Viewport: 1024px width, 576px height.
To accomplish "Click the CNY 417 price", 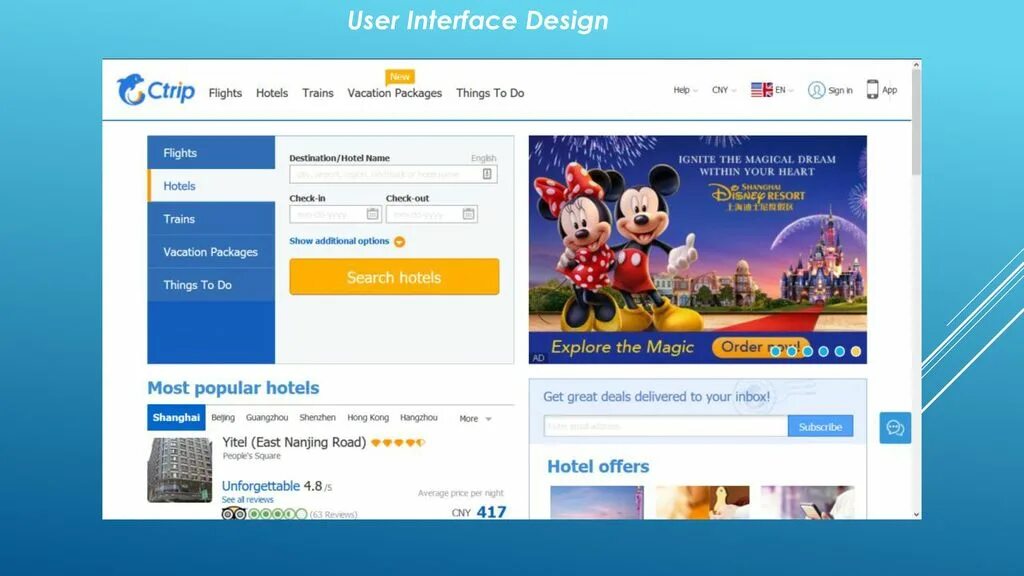I will point(479,512).
